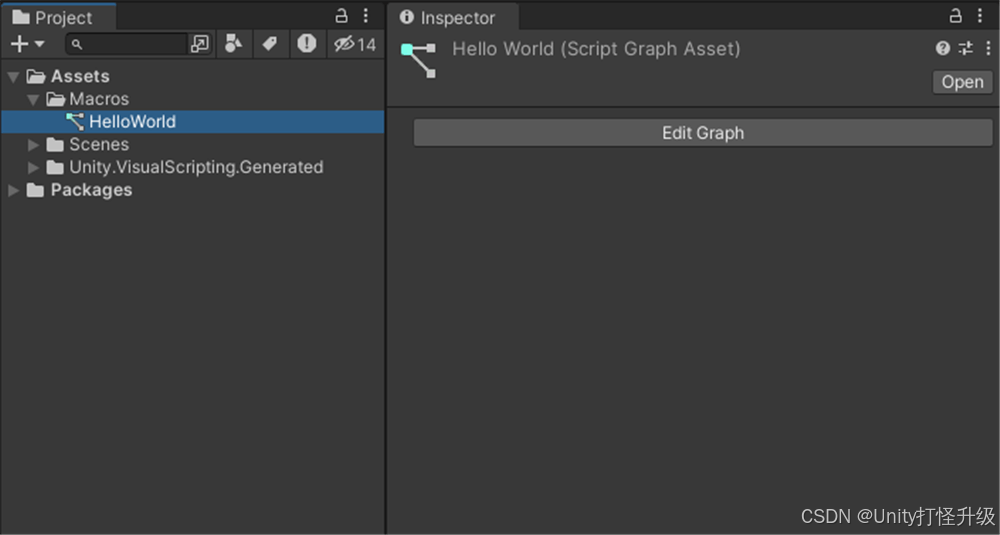
Task: Click the Open button in Inspector
Action: coord(962,82)
